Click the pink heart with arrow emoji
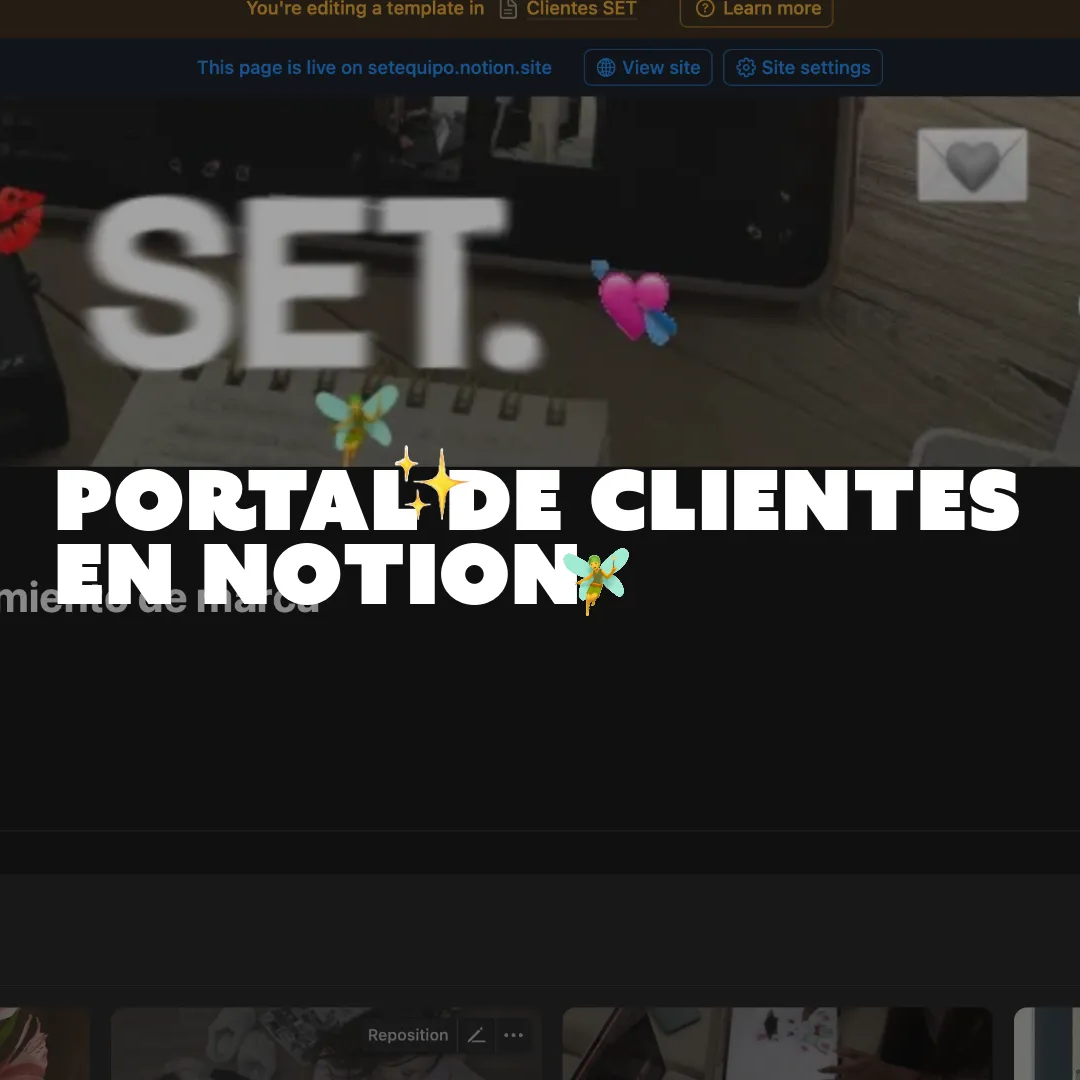Image resolution: width=1080 pixels, height=1080 pixels. click(x=635, y=300)
